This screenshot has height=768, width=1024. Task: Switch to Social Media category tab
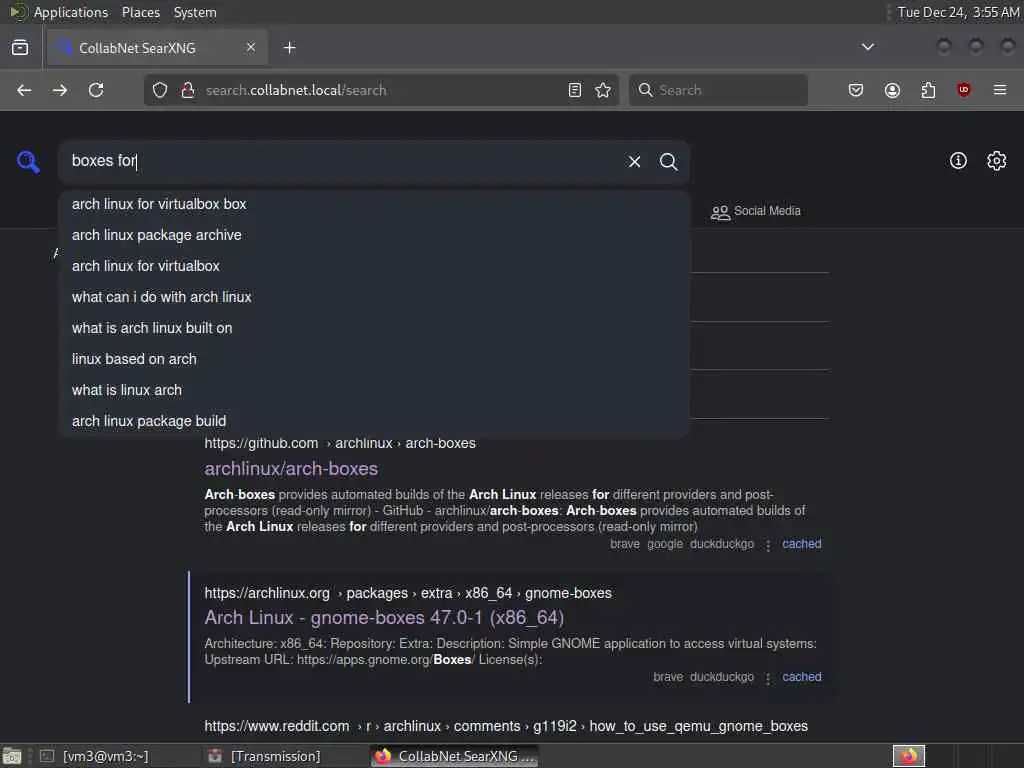pyautogui.click(x=756, y=211)
